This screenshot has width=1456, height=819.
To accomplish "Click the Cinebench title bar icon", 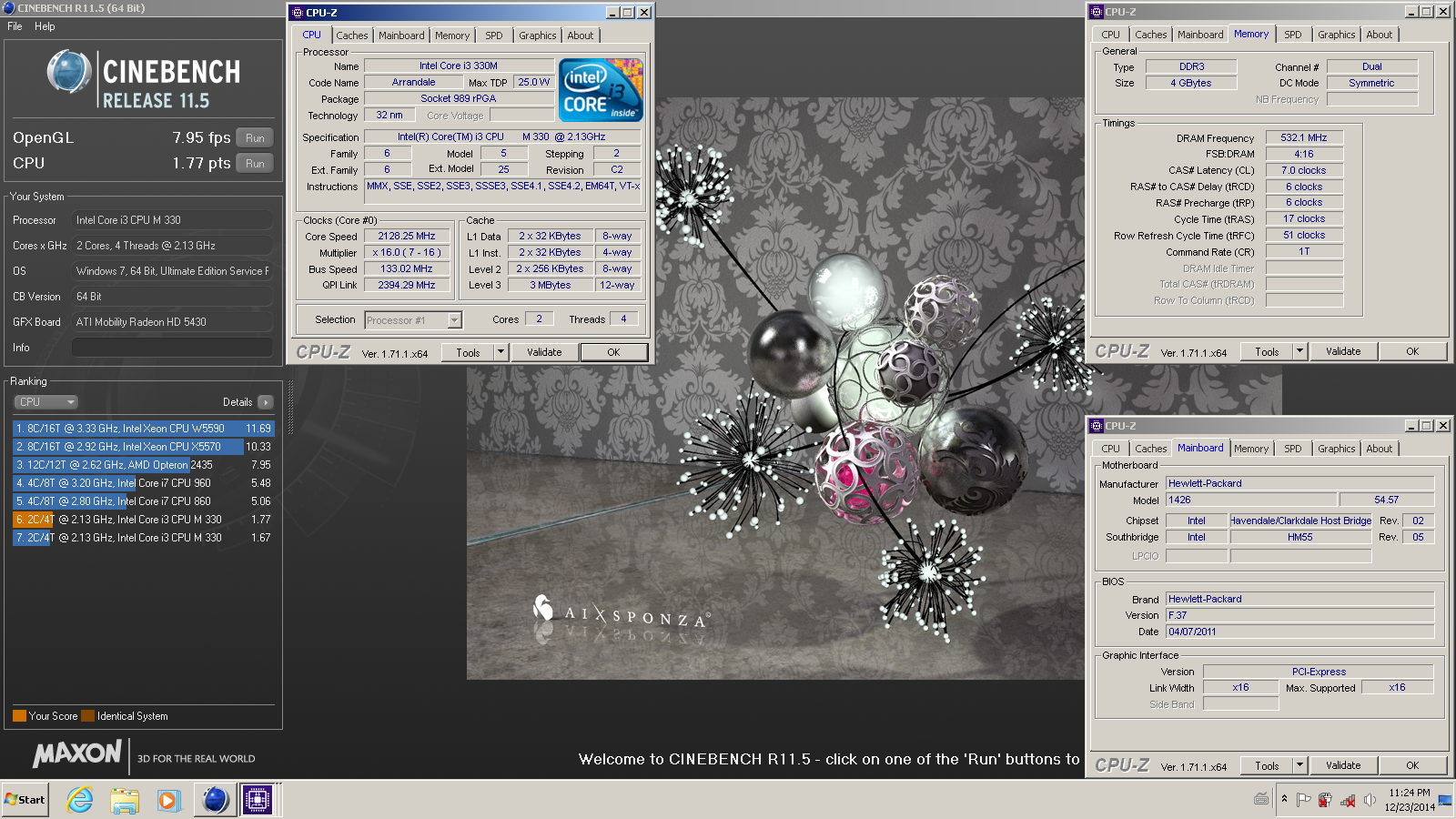I will point(8,7).
